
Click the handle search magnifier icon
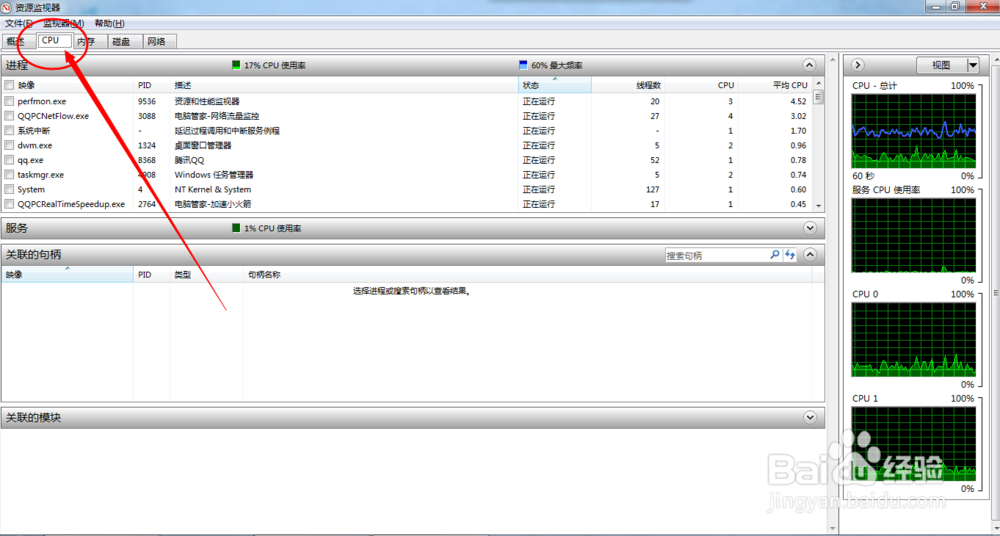point(775,255)
